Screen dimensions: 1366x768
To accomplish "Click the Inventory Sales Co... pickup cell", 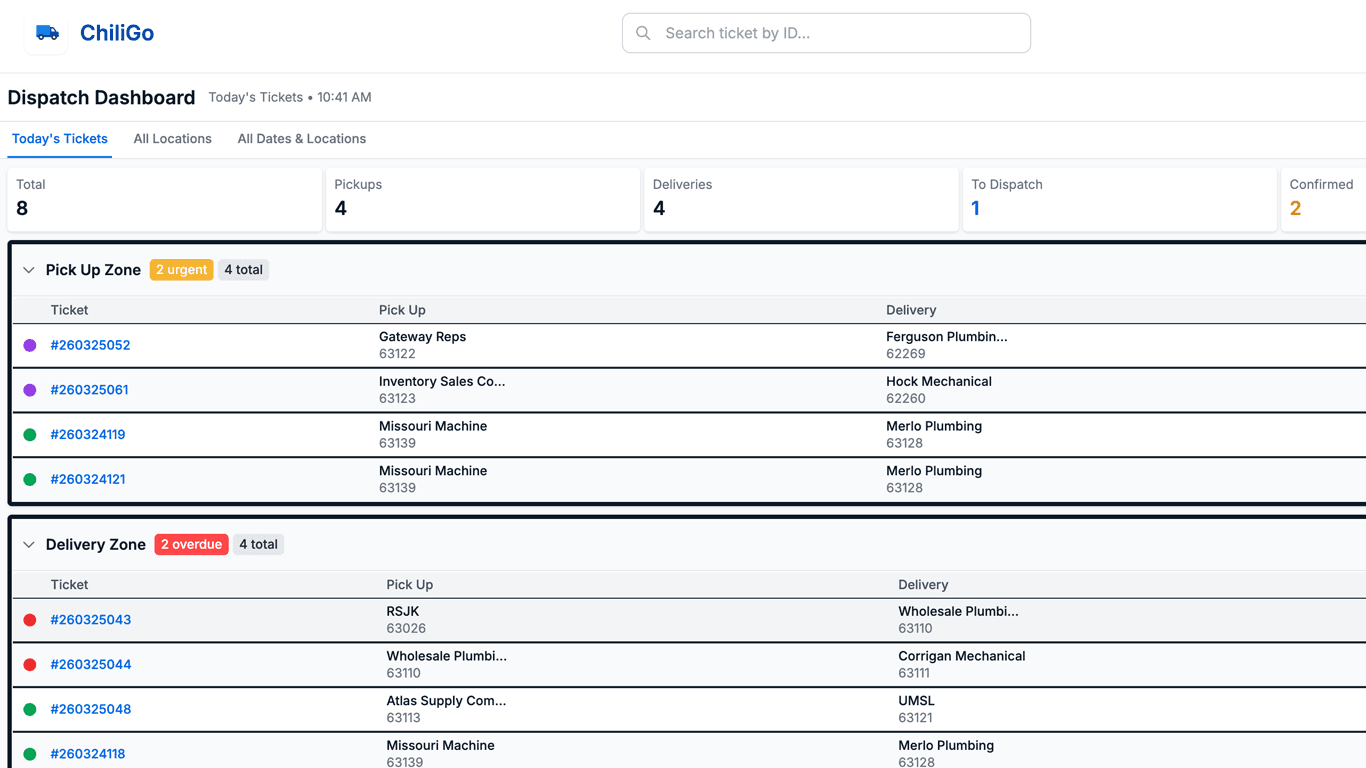I will (x=442, y=390).
